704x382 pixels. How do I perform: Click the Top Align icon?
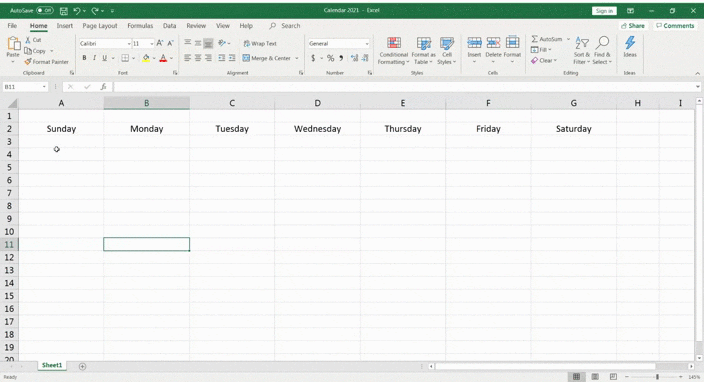[x=188, y=43]
